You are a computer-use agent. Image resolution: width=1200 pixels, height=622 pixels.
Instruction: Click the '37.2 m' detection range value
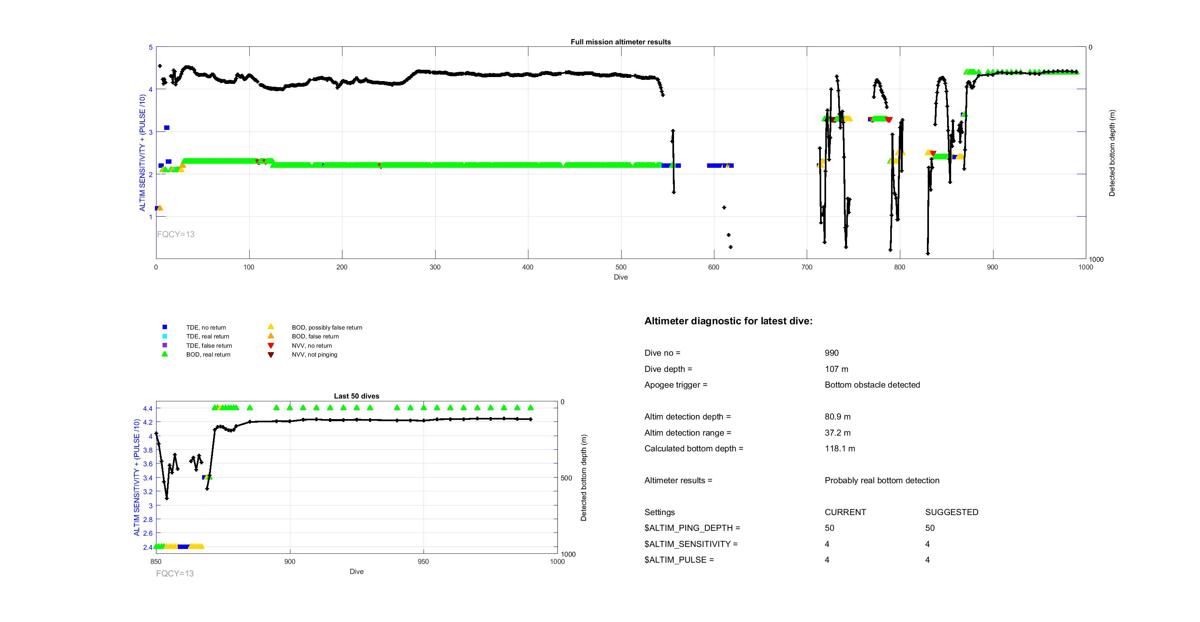[838, 432]
